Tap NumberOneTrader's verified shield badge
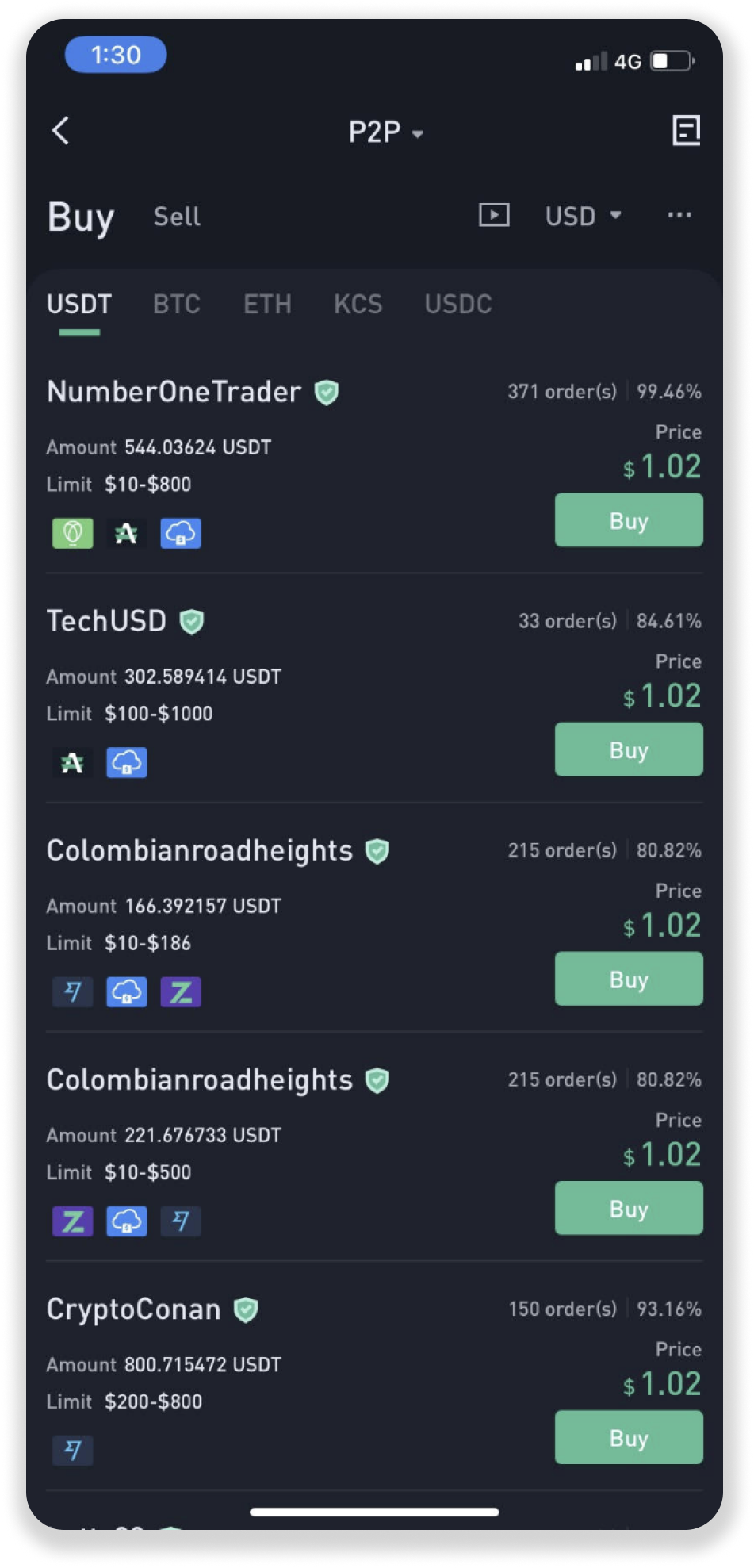Image resolution: width=754 pixels, height=1568 pixels. pyautogui.click(x=327, y=392)
